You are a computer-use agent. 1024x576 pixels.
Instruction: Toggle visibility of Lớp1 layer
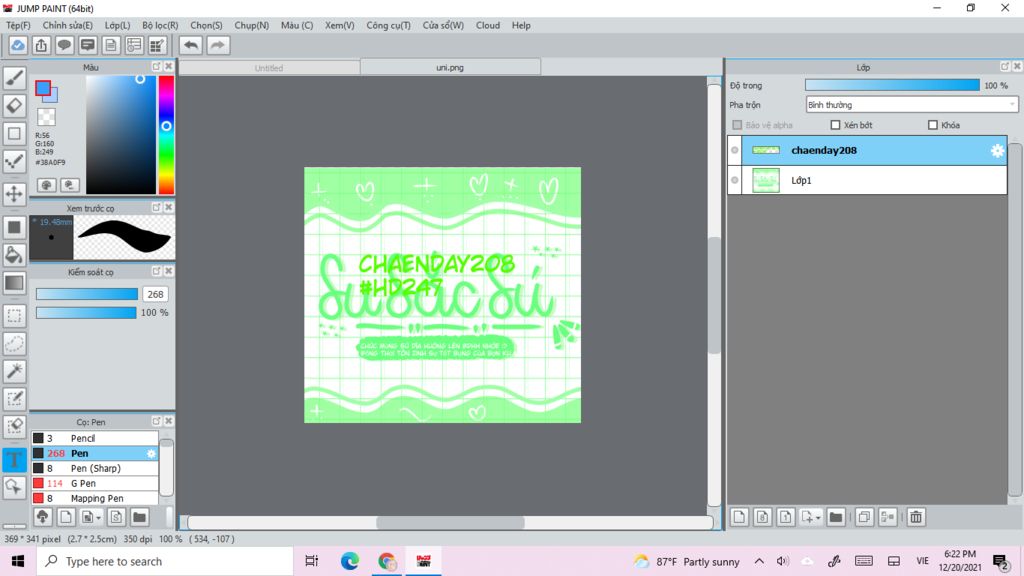735,180
